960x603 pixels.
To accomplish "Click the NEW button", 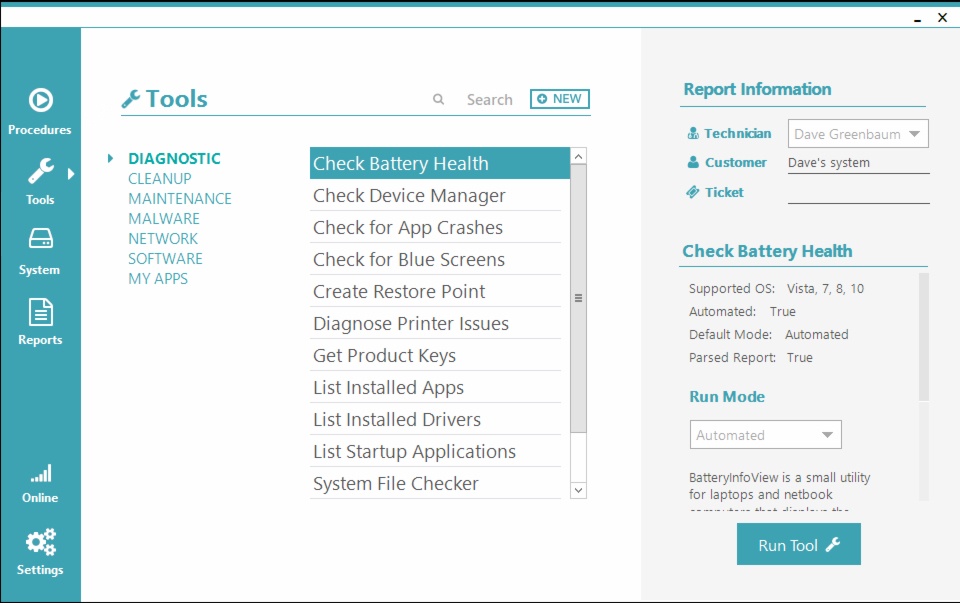I will [x=559, y=99].
